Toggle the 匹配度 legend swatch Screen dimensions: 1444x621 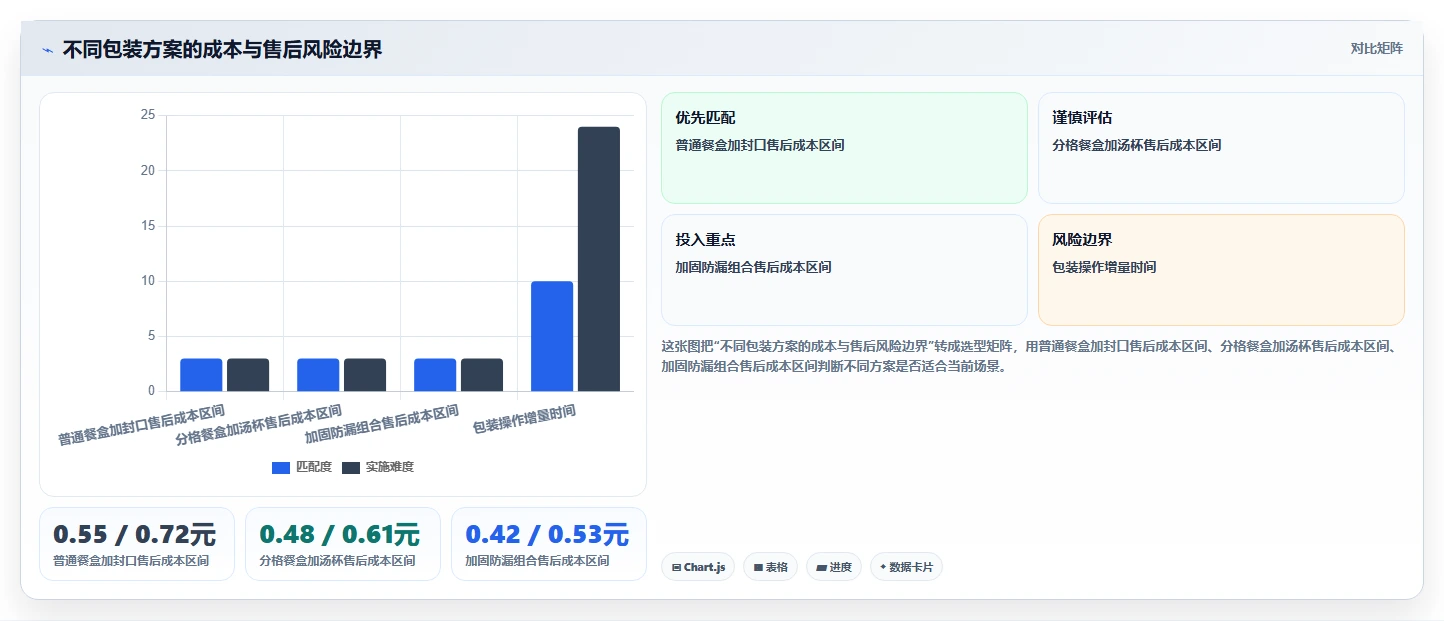pyautogui.click(x=281, y=468)
